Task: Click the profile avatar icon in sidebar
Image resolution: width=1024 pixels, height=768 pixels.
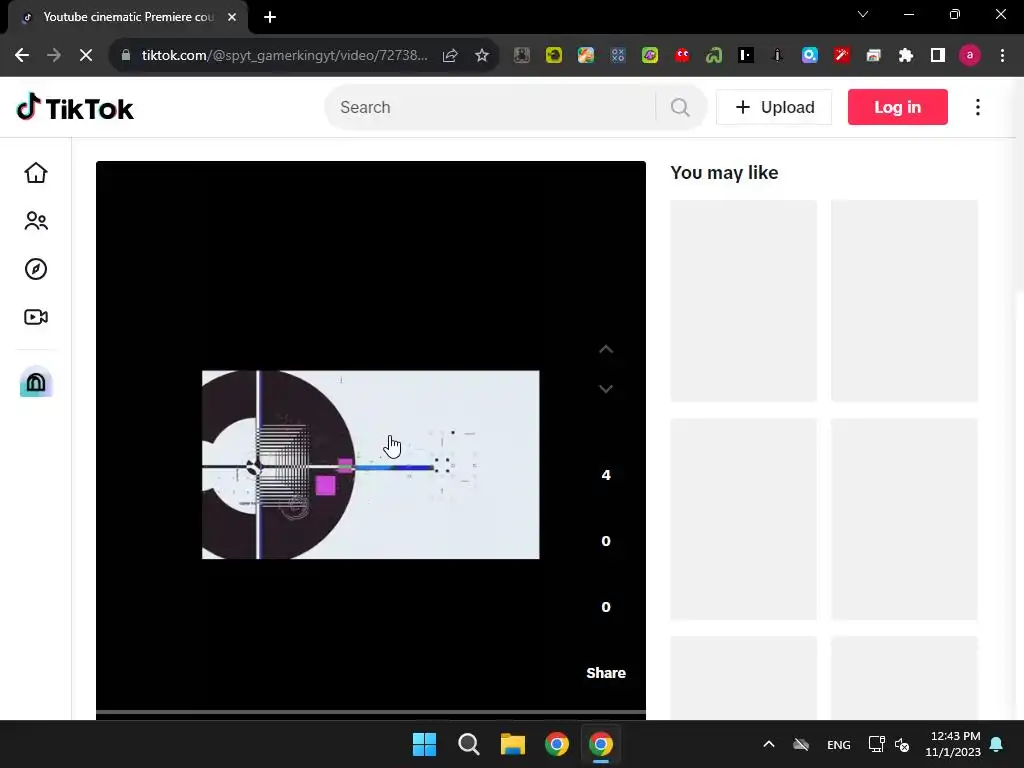Action: pos(36,381)
